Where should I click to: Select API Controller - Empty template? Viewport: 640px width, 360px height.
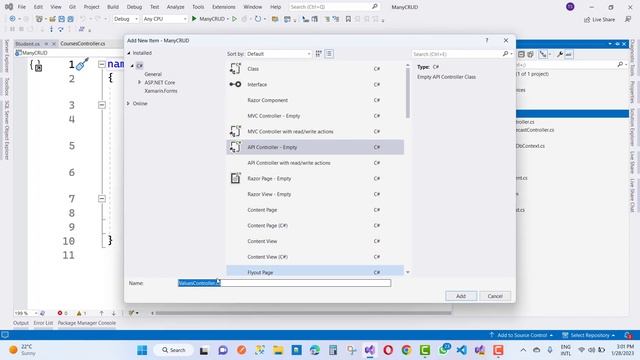[x=315, y=147]
